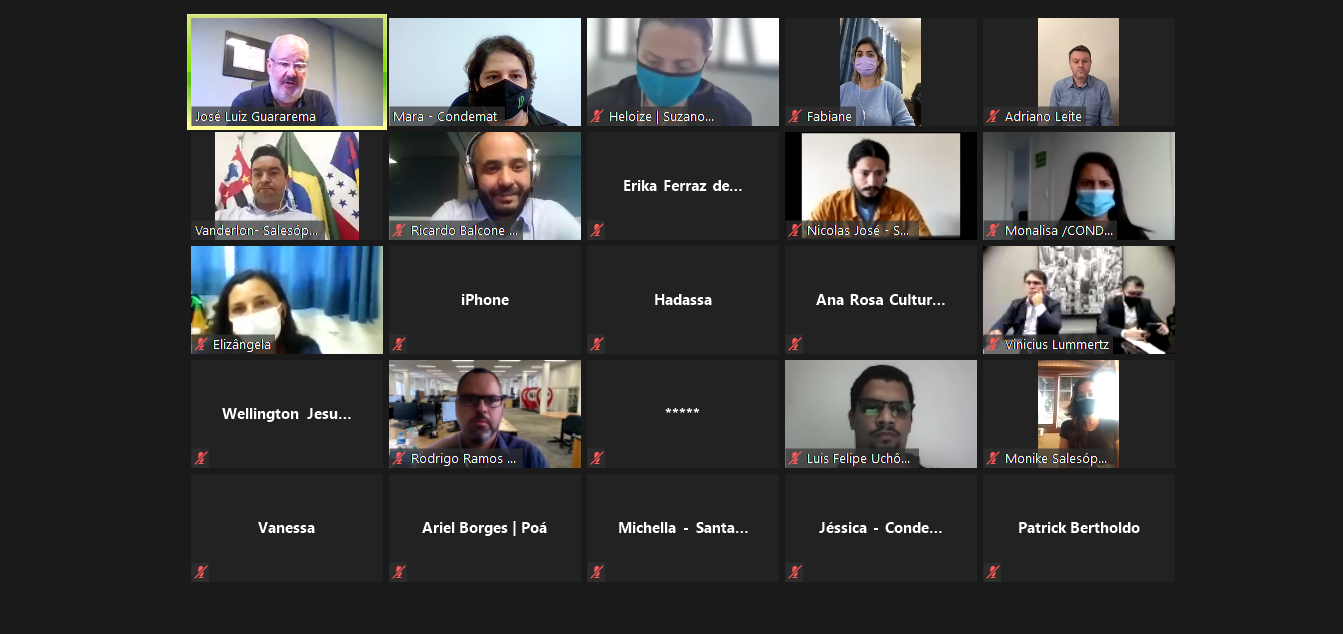Select Ricardo Balcone's video with headphones

485,186
